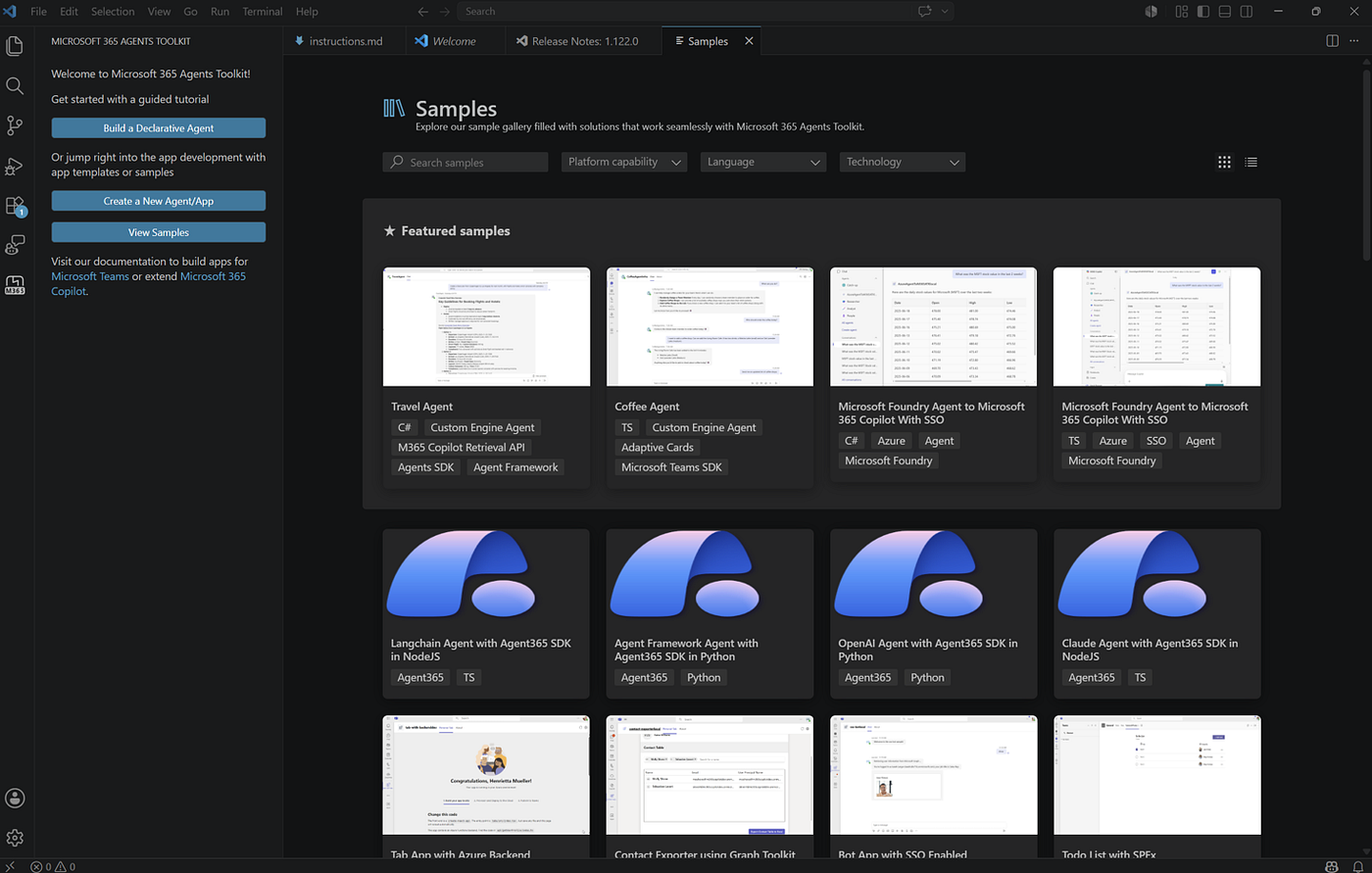Open the Manage gear icon

[x=15, y=838]
